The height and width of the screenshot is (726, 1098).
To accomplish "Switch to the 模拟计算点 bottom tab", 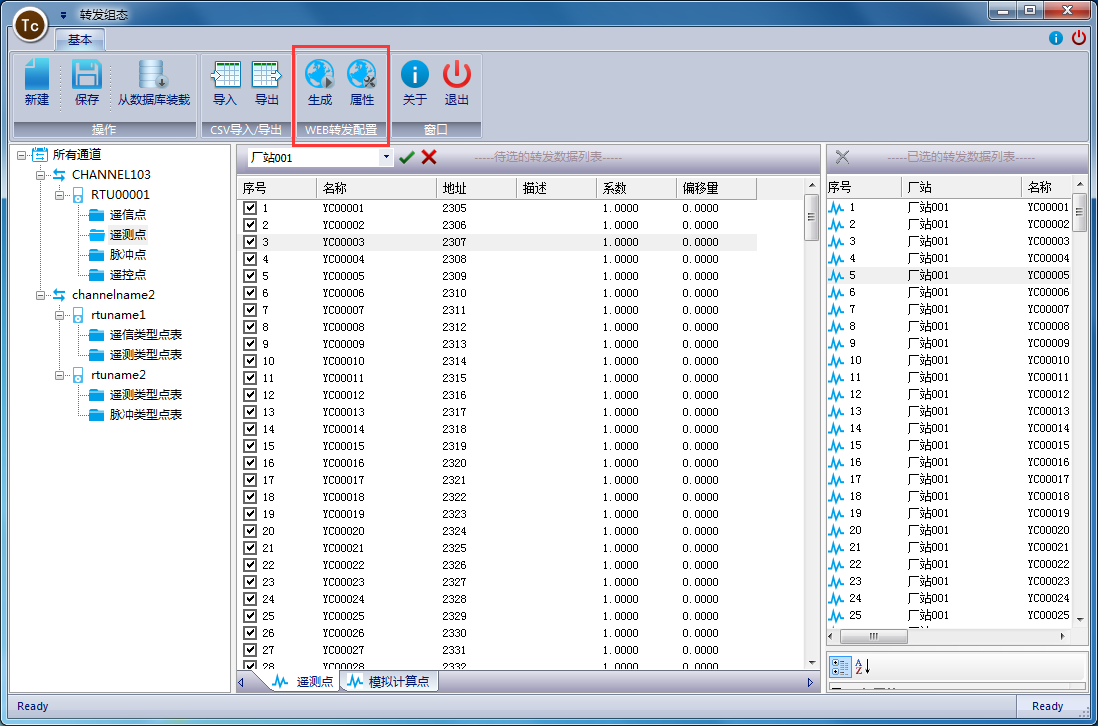I will [x=389, y=681].
